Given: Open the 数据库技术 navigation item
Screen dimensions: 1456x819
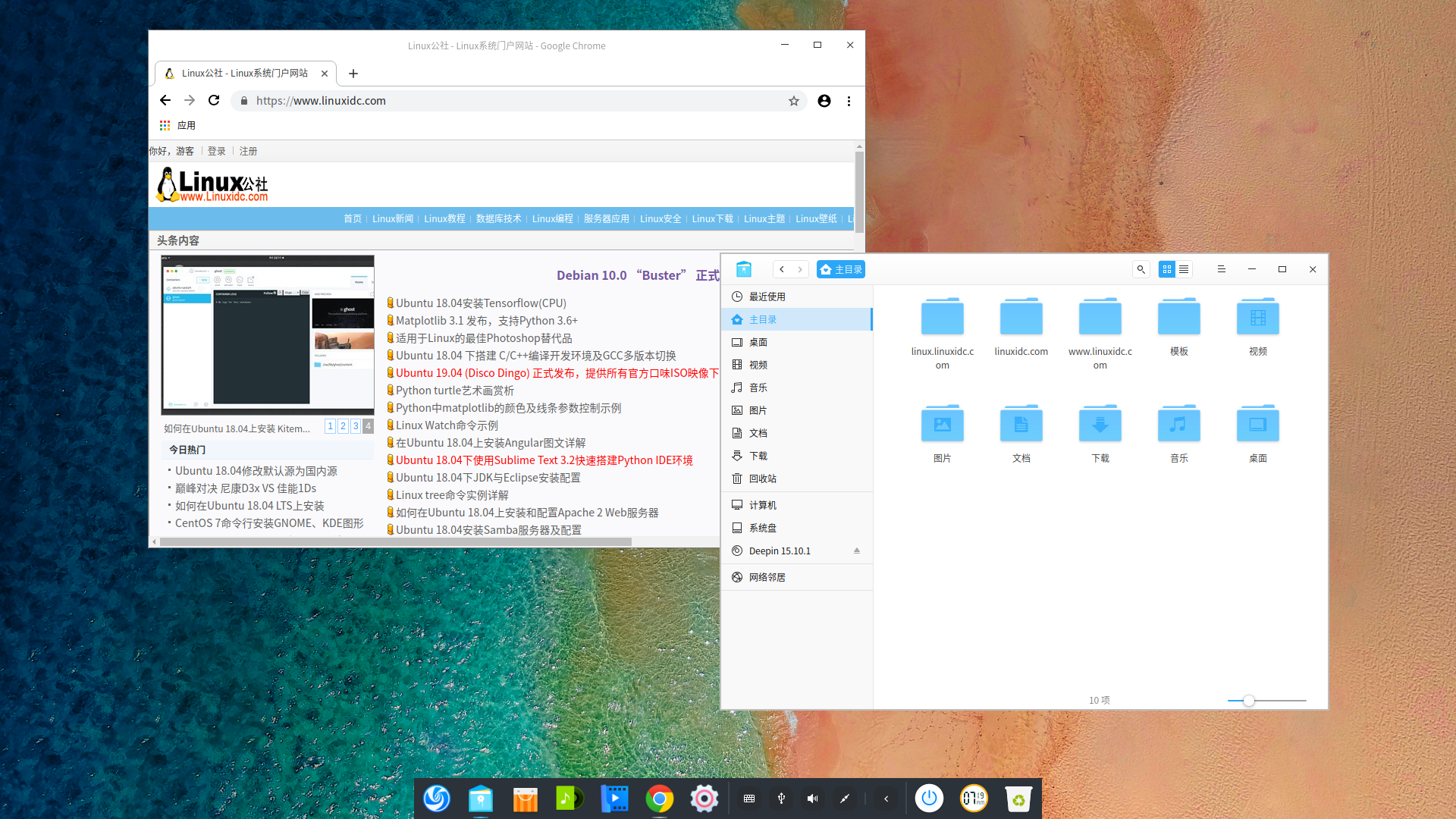Looking at the screenshot, I should (x=499, y=218).
